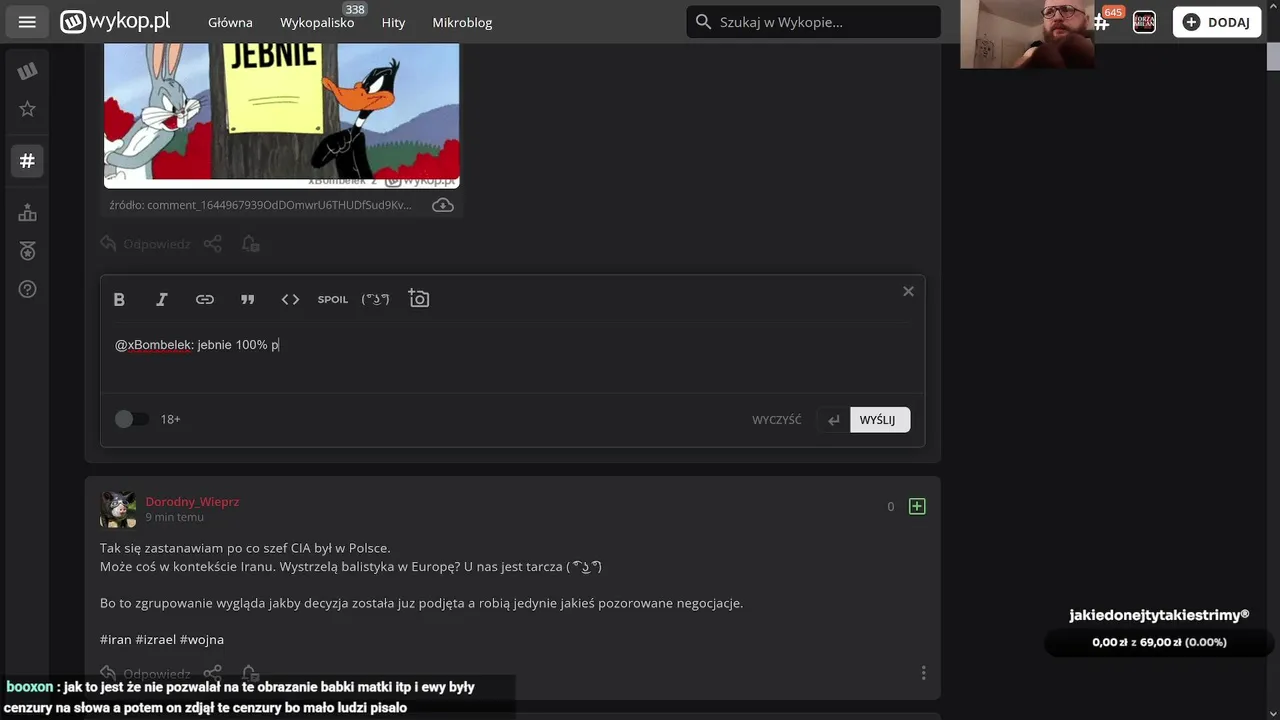Share the image comment

point(212,244)
